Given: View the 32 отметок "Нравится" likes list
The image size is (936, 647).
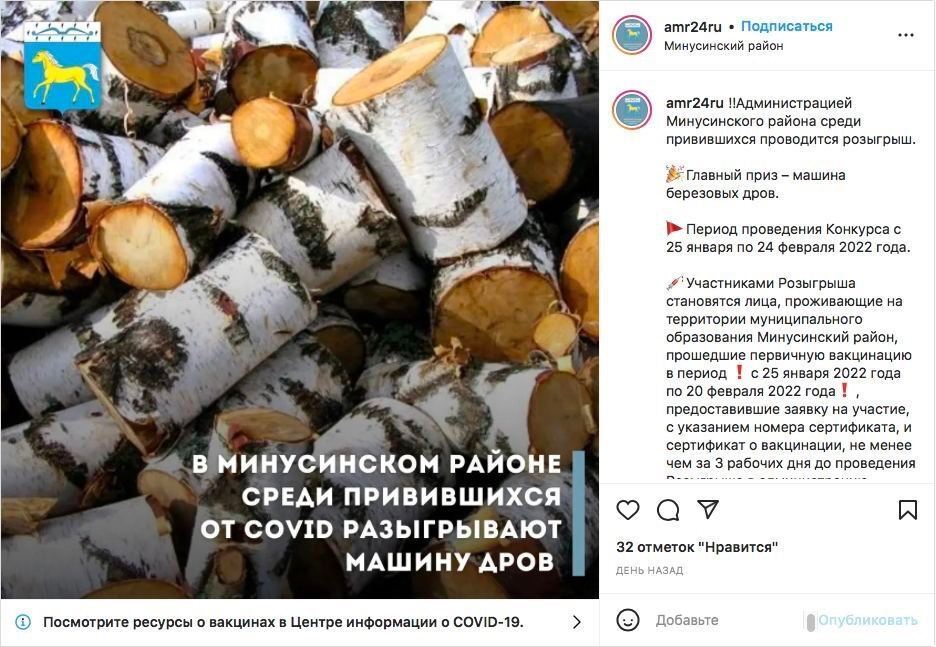Looking at the screenshot, I should coord(697,547).
